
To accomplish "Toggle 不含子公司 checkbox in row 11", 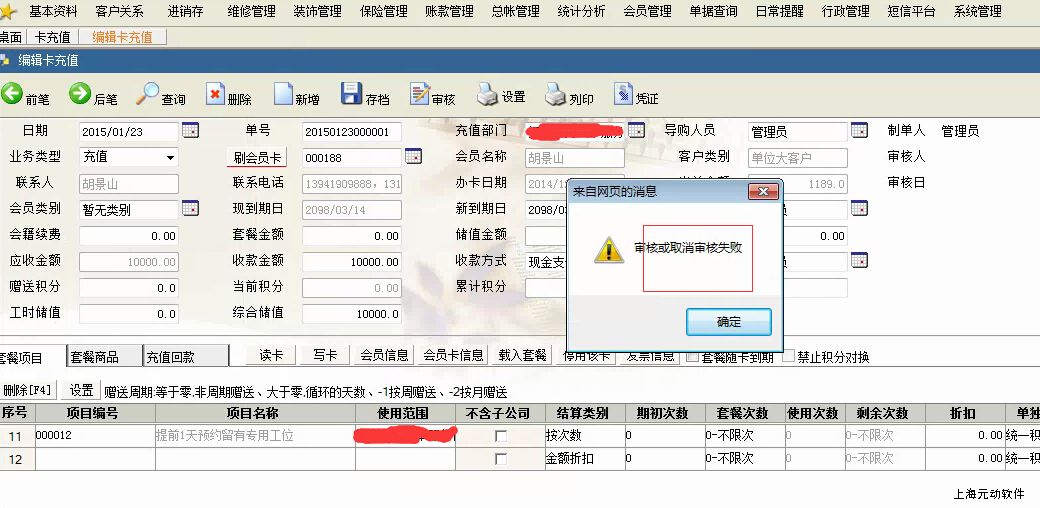I will point(501,436).
